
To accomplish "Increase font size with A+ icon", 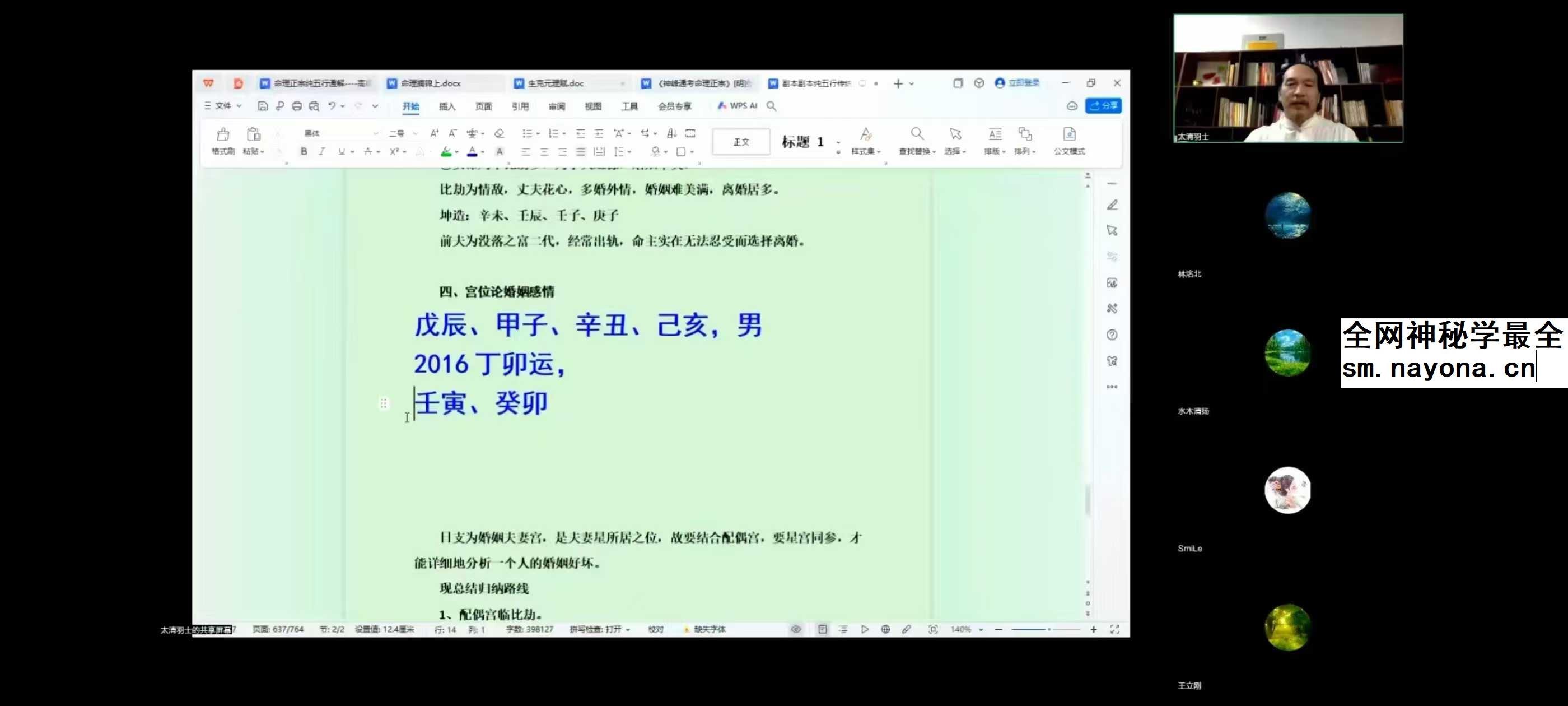I will (x=434, y=133).
